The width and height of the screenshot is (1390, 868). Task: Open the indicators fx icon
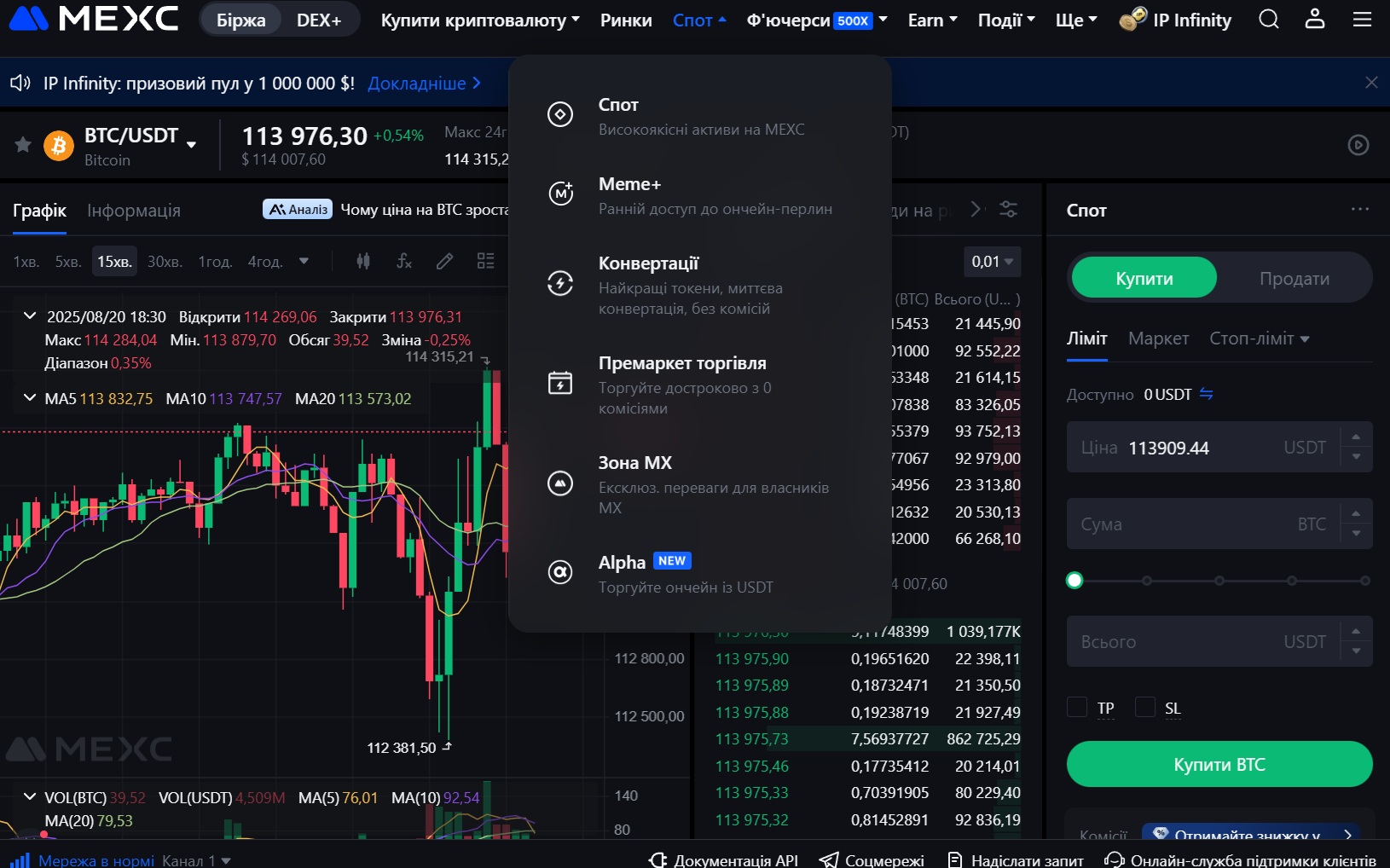pos(404,261)
